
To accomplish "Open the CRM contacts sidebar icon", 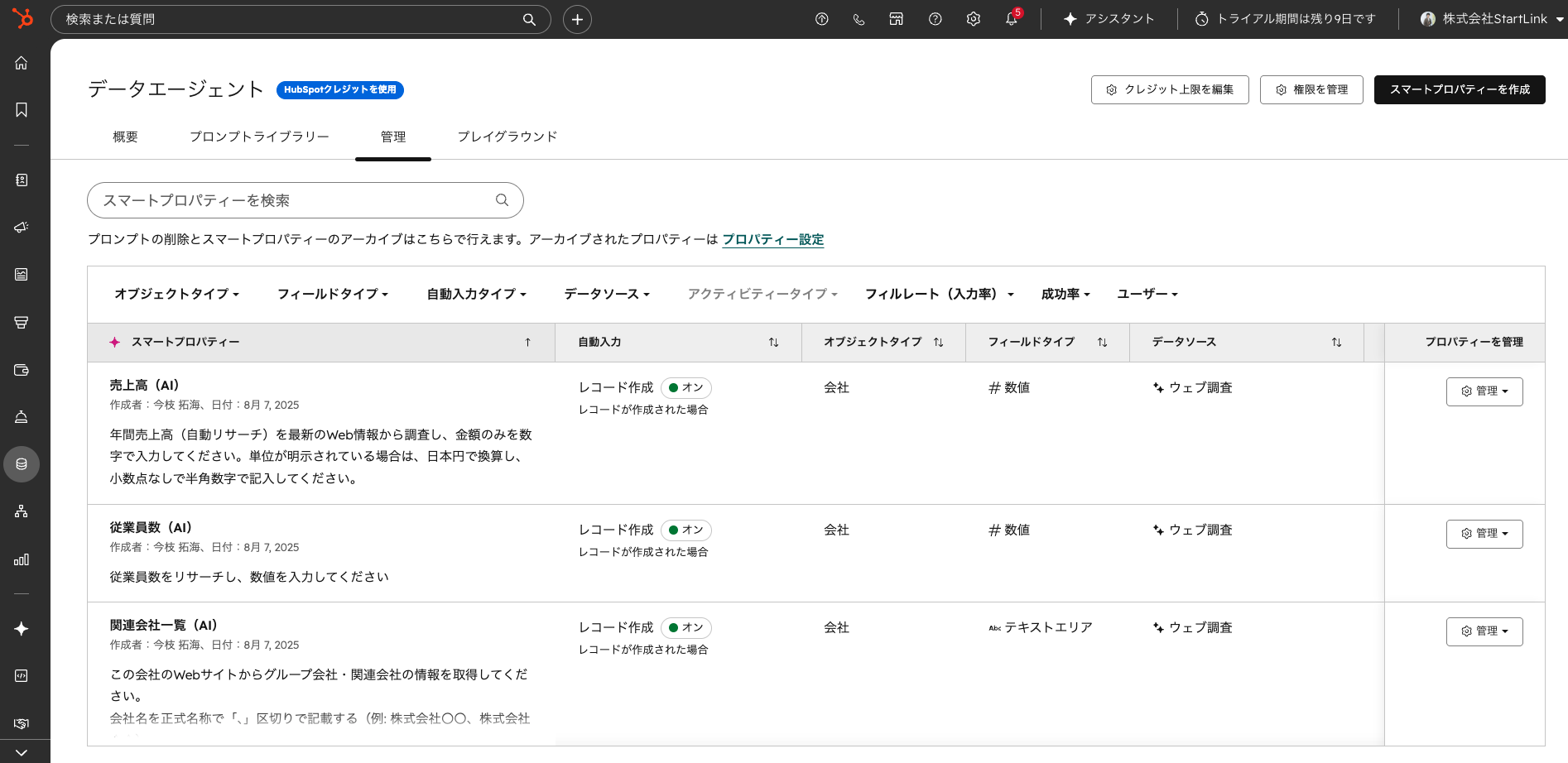I will click(22, 180).
